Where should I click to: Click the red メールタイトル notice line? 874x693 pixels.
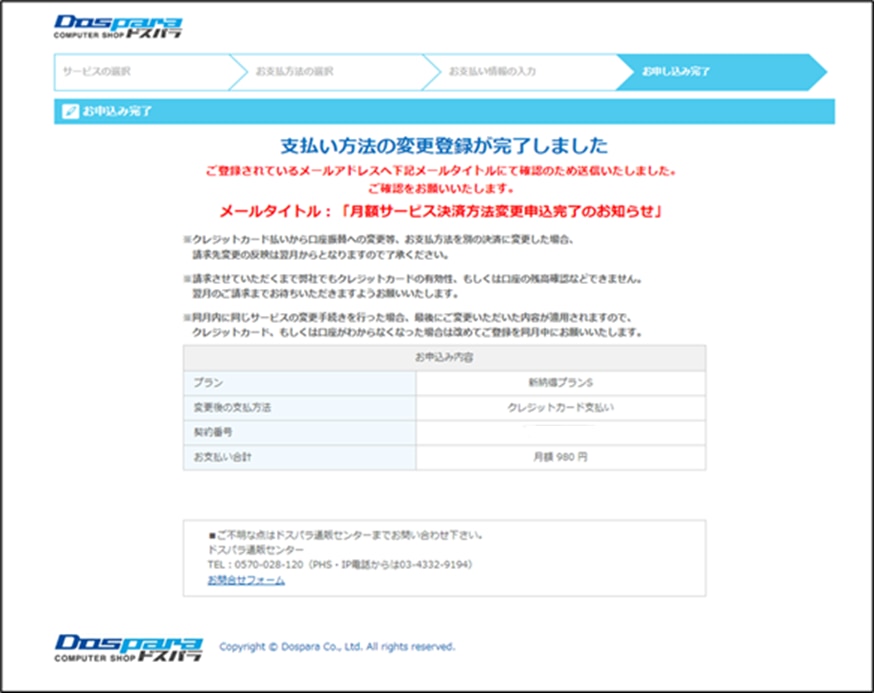(443, 212)
